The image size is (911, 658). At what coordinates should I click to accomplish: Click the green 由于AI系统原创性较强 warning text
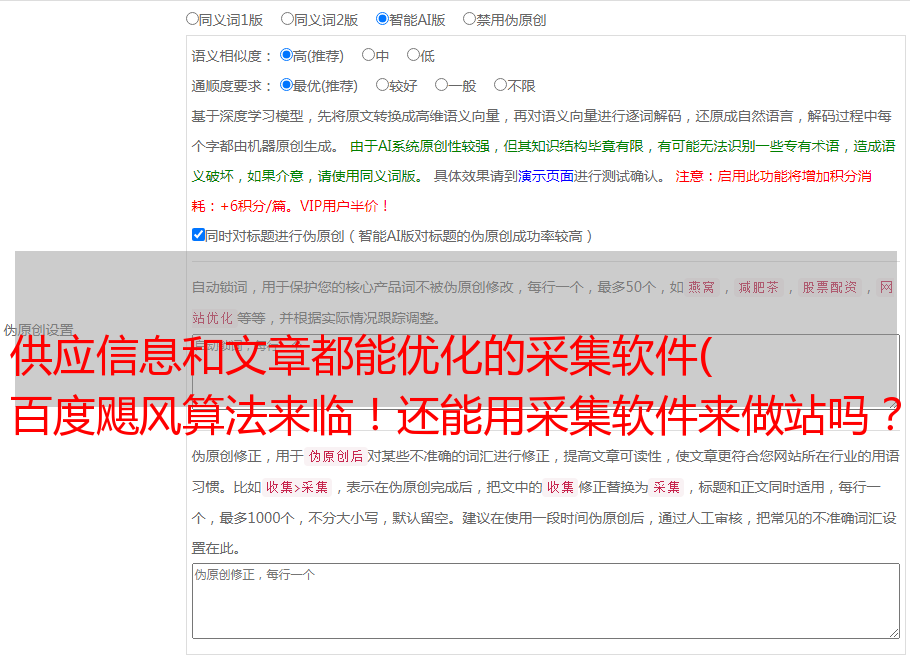pyautogui.click(x=543, y=161)
